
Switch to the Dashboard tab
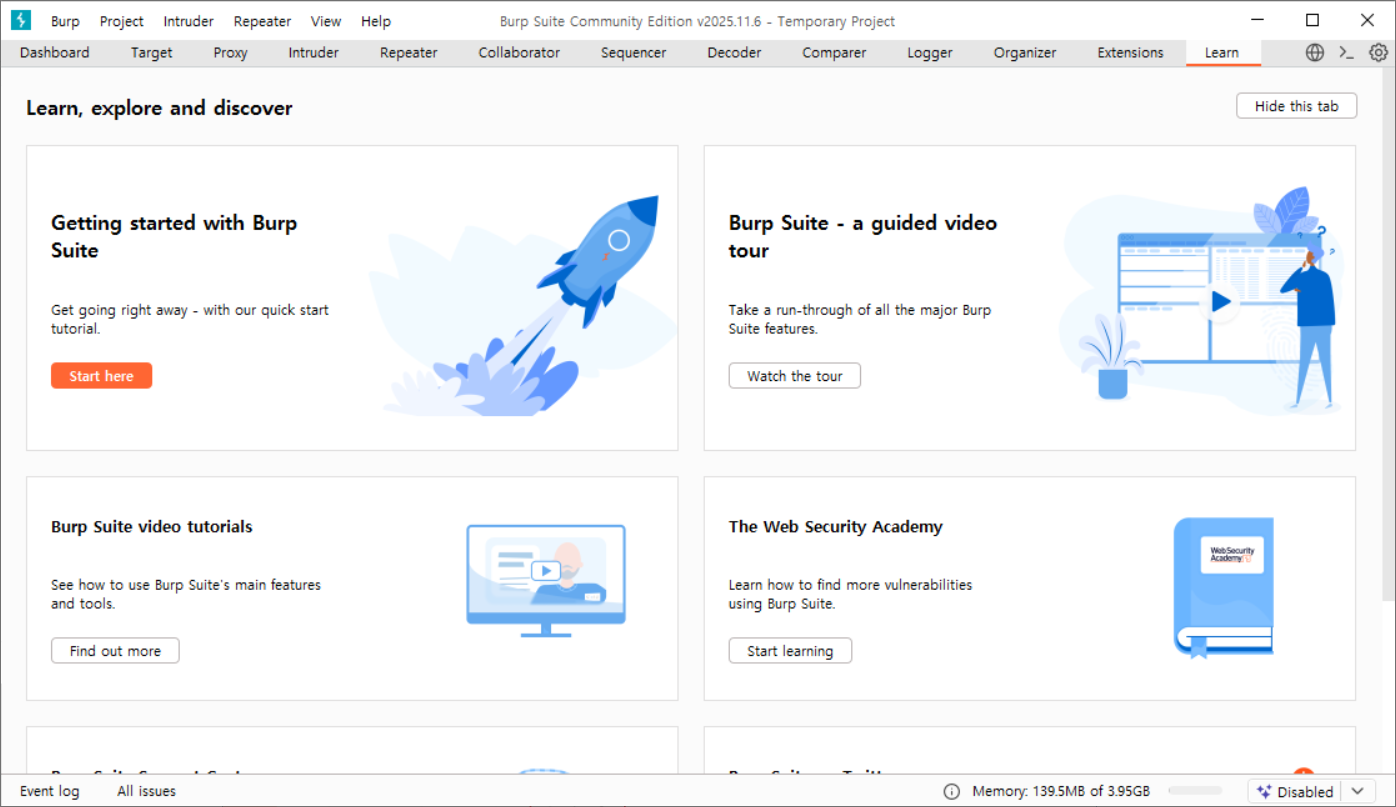pos(55,53)
